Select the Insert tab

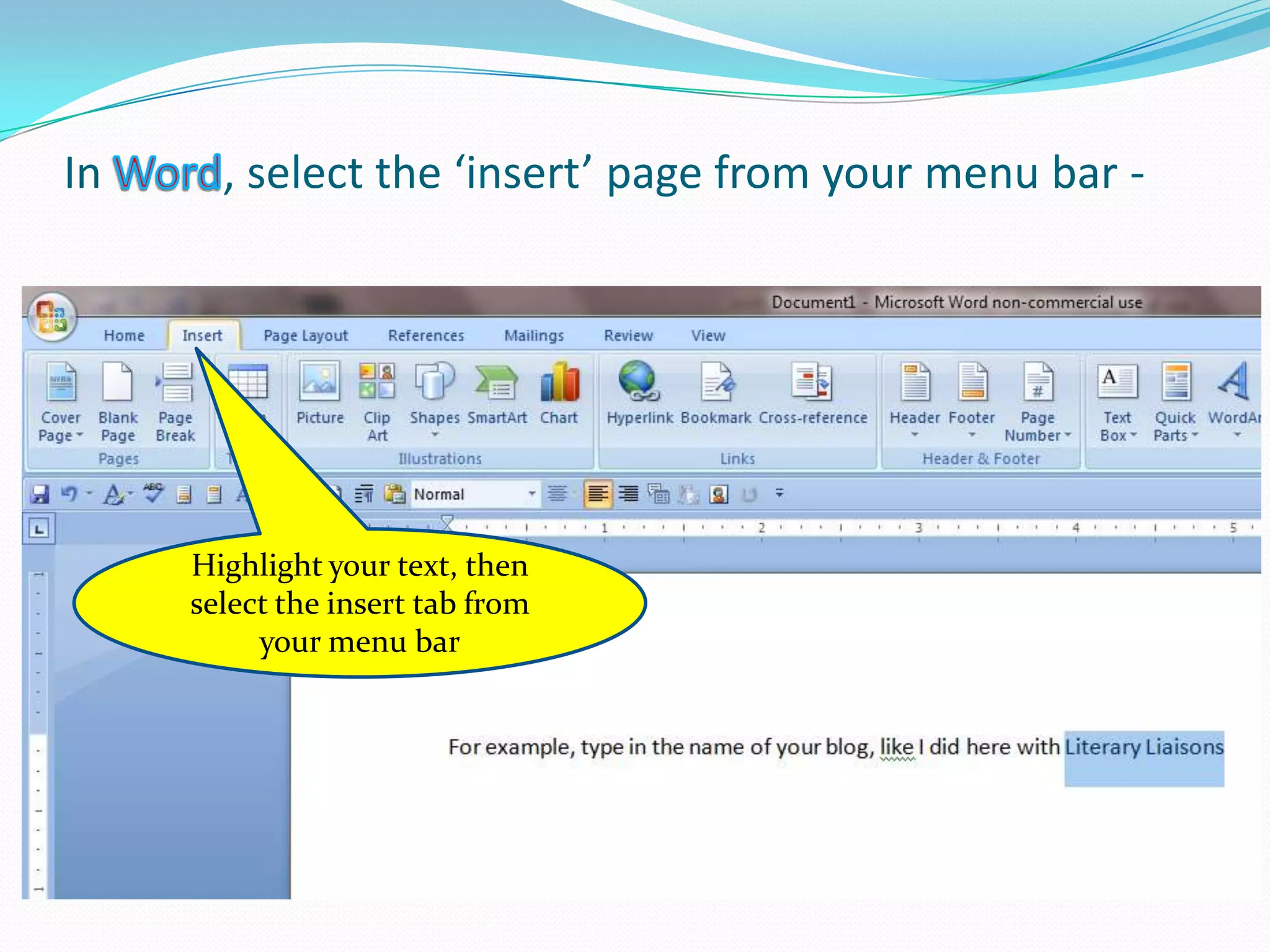202,335
